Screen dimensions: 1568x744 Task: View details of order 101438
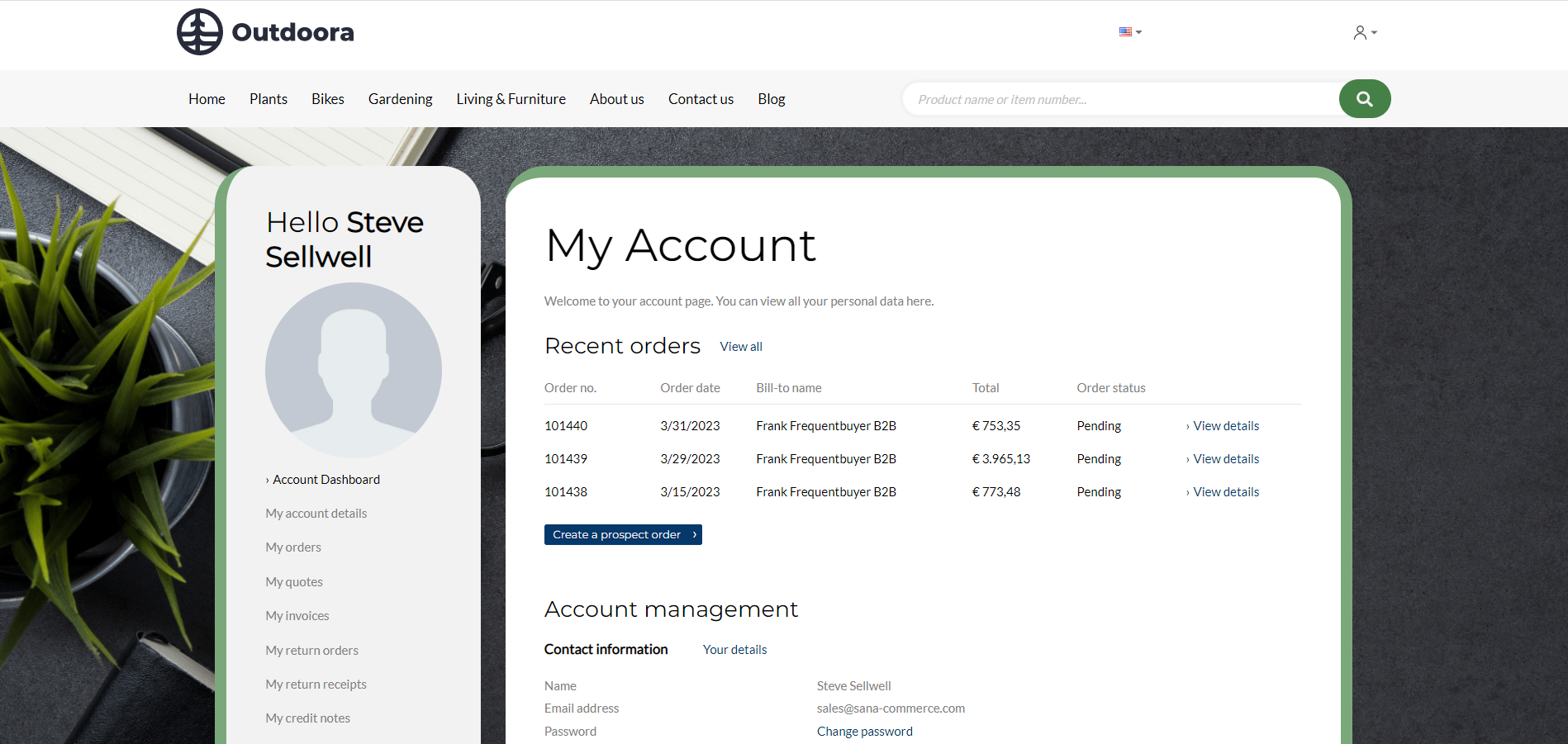(x=1225, y=491)
